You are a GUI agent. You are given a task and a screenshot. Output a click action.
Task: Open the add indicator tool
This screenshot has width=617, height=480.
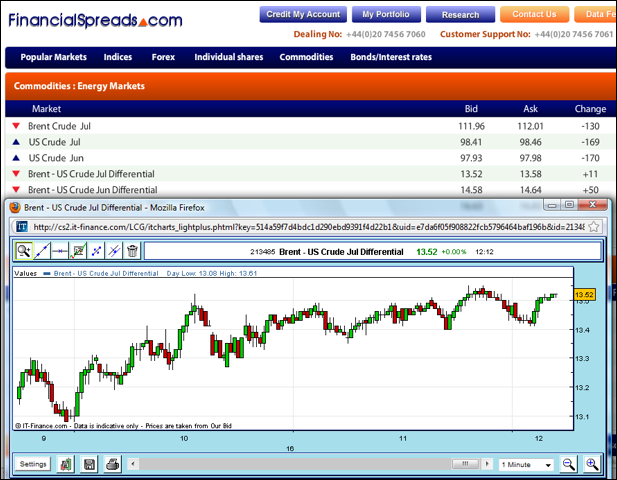[78, 251]
